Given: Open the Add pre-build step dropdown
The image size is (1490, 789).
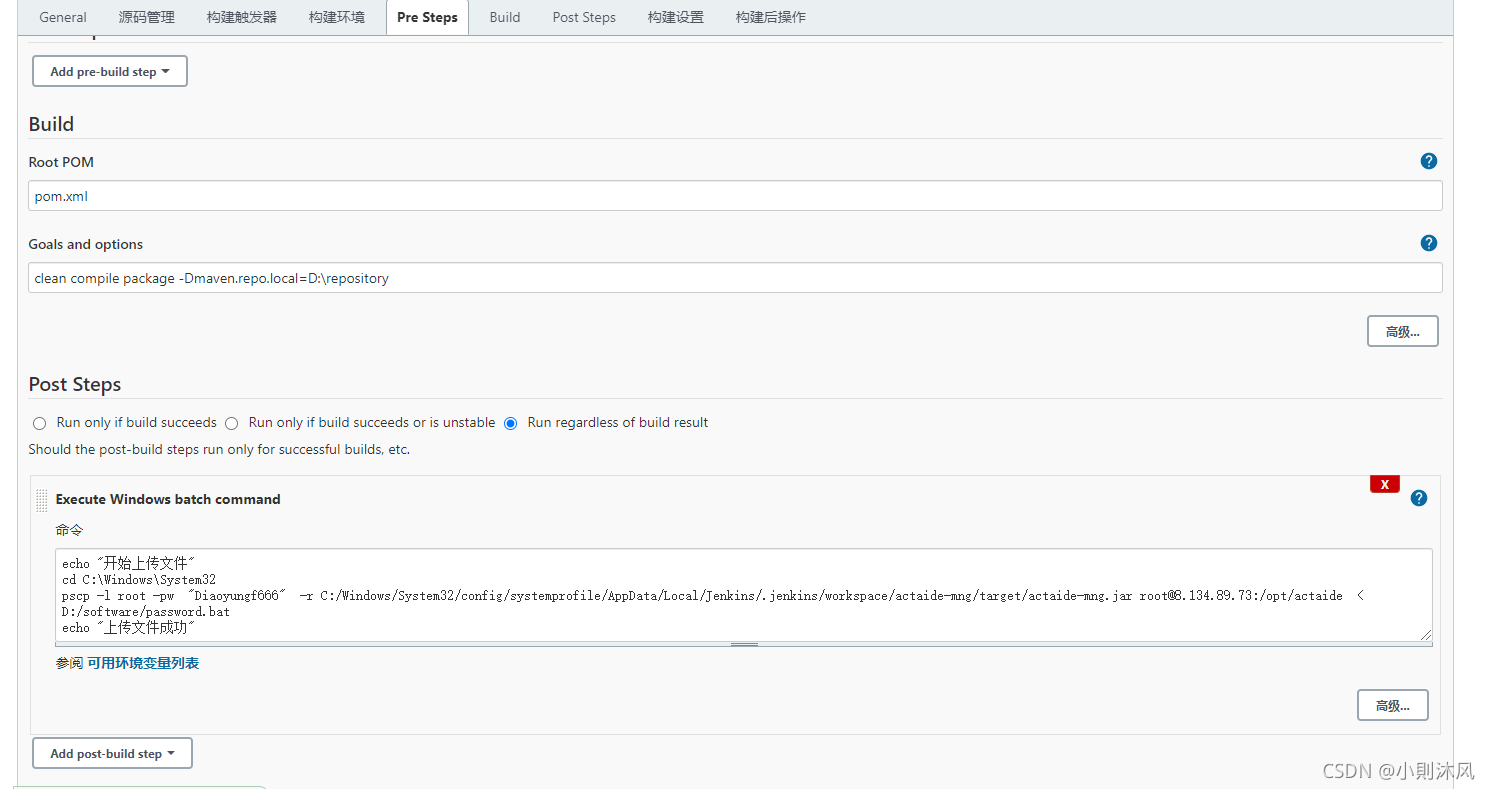Looking at the screenshot, I should pos(110,71).
